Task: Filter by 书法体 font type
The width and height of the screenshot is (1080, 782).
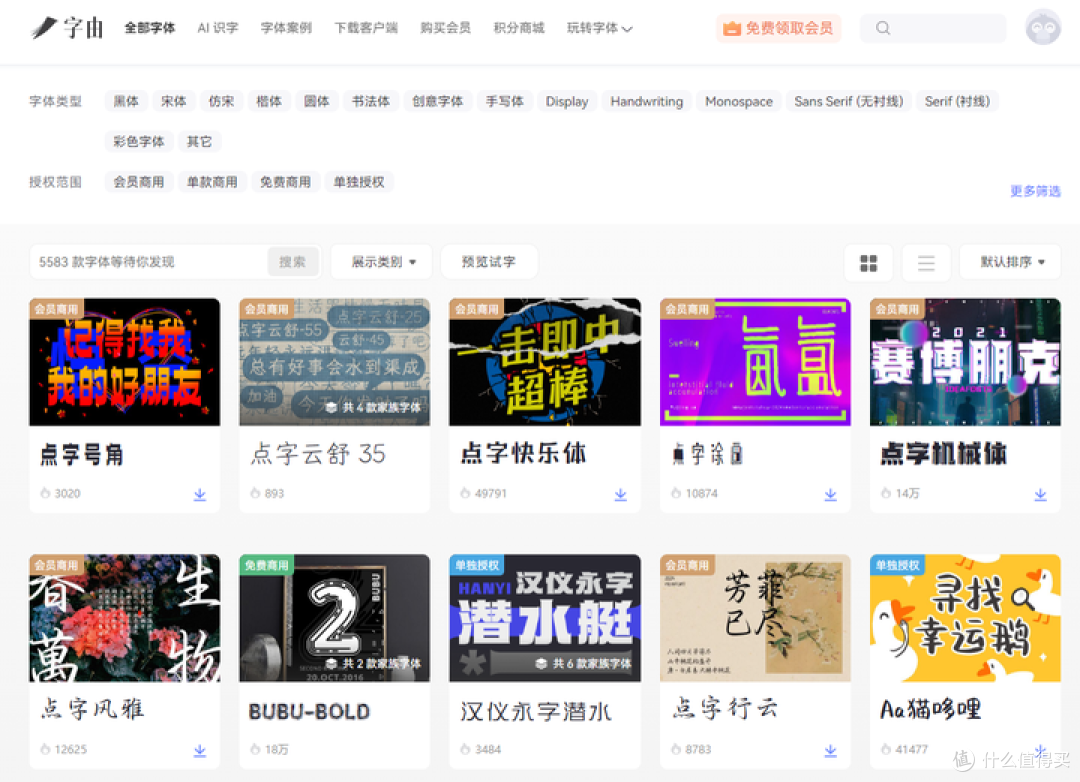Action: point(371,101)
